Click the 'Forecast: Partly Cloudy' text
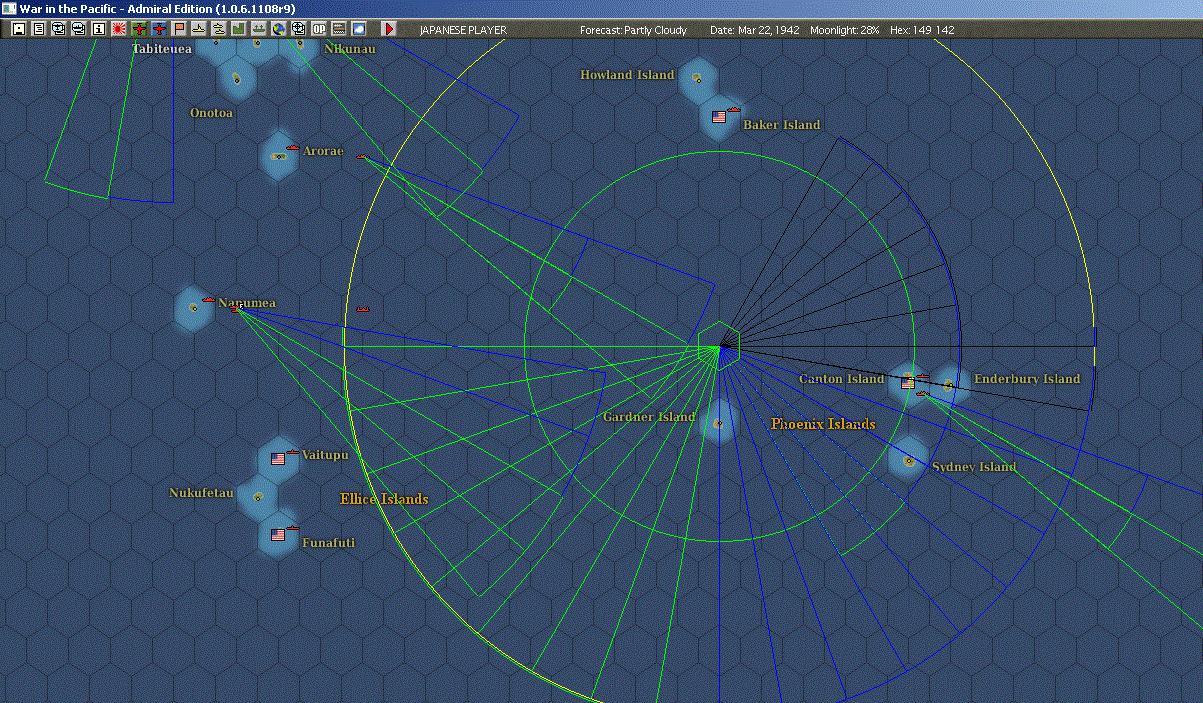The height and width of the screenshot is (703, 1203). [634, 30]
